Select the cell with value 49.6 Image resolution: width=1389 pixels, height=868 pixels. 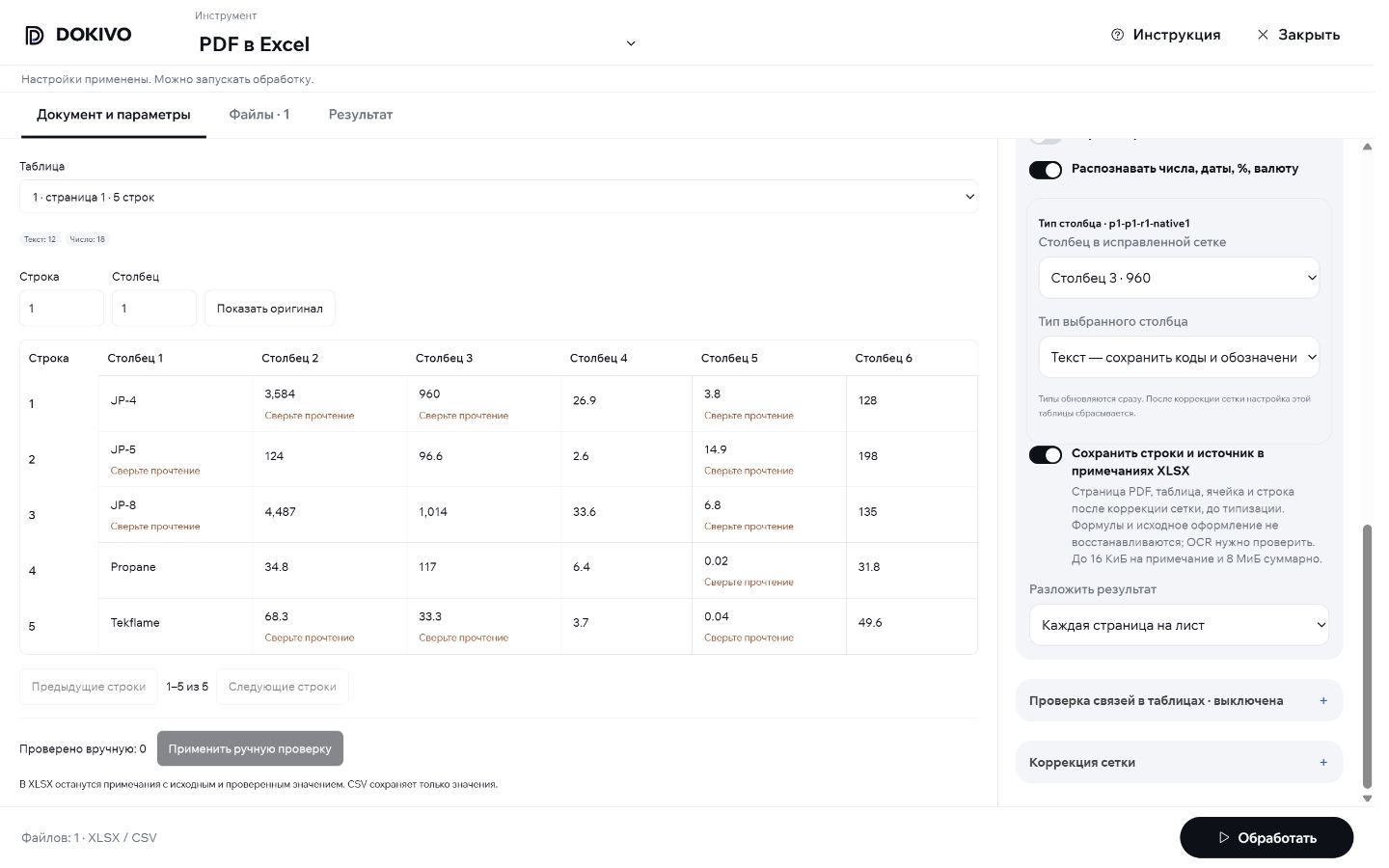(x=912, y=626)
